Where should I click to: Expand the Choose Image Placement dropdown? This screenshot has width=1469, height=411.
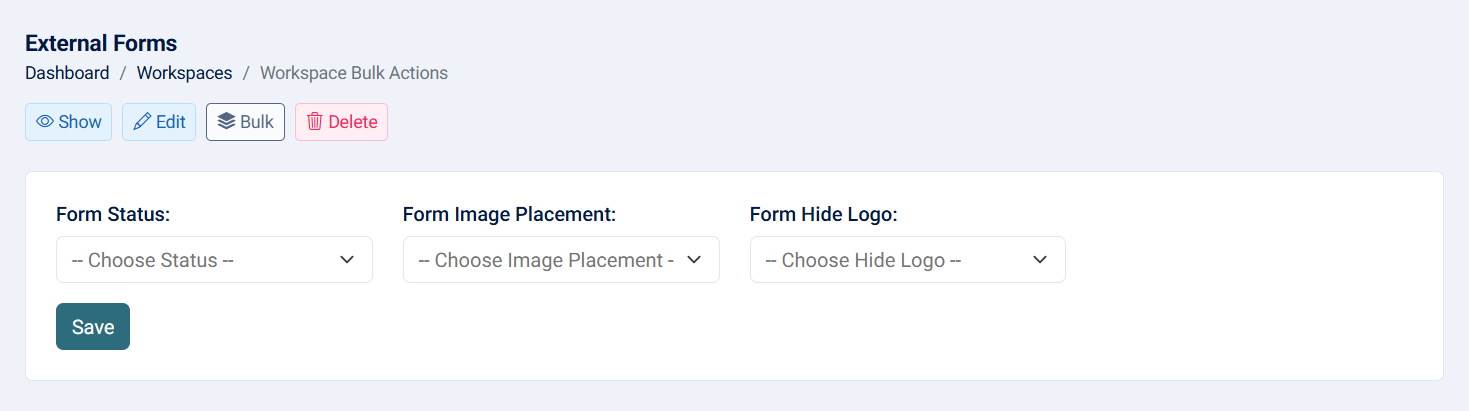click(x=546, y=260)
